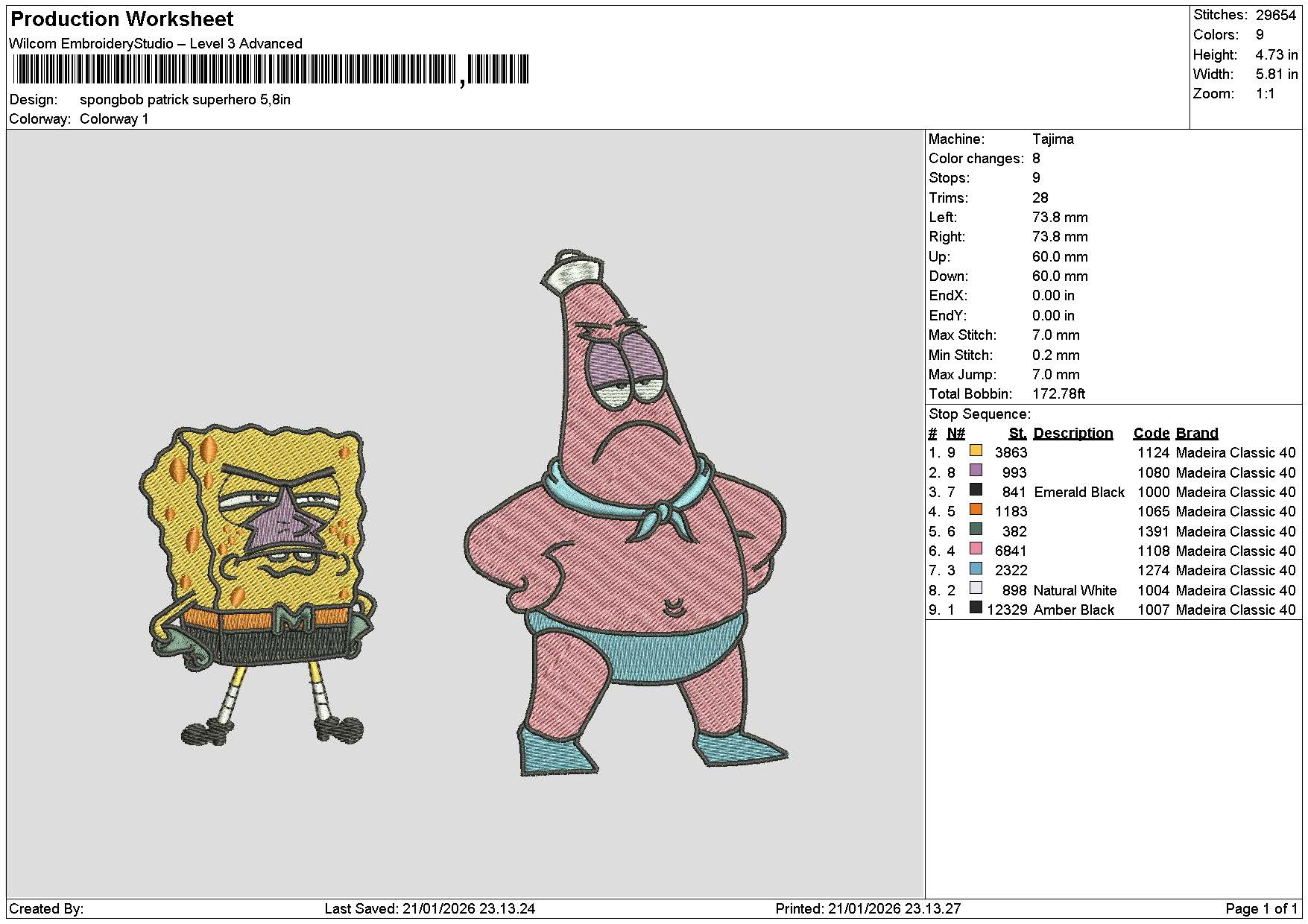This screenshot has width=1308, height=924.
Task: Select the "Description" column header
Action: [1073, 434]
